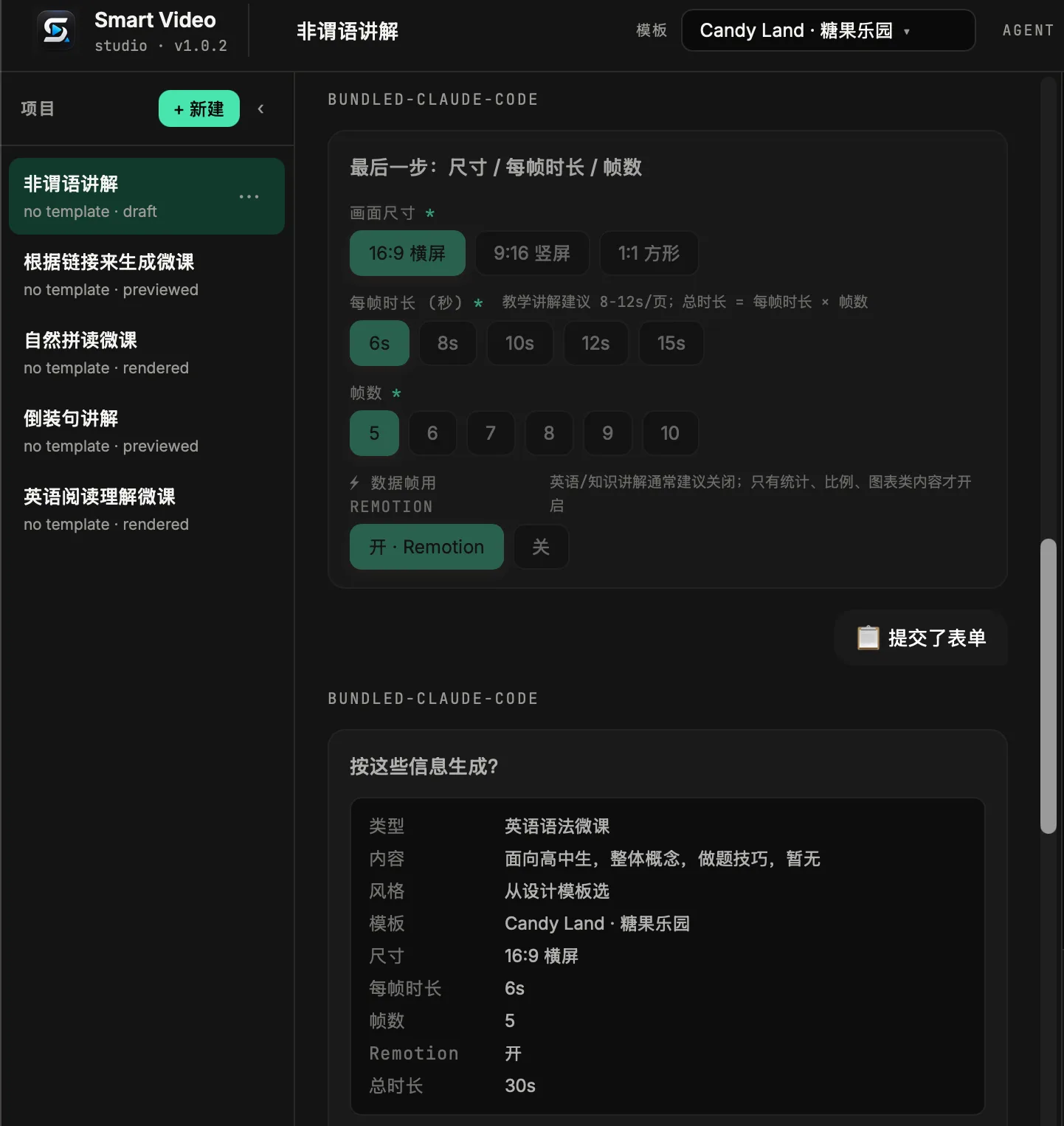
Task: Open the 根据链接来生成微课 project
Action: [x=147, y=274]
